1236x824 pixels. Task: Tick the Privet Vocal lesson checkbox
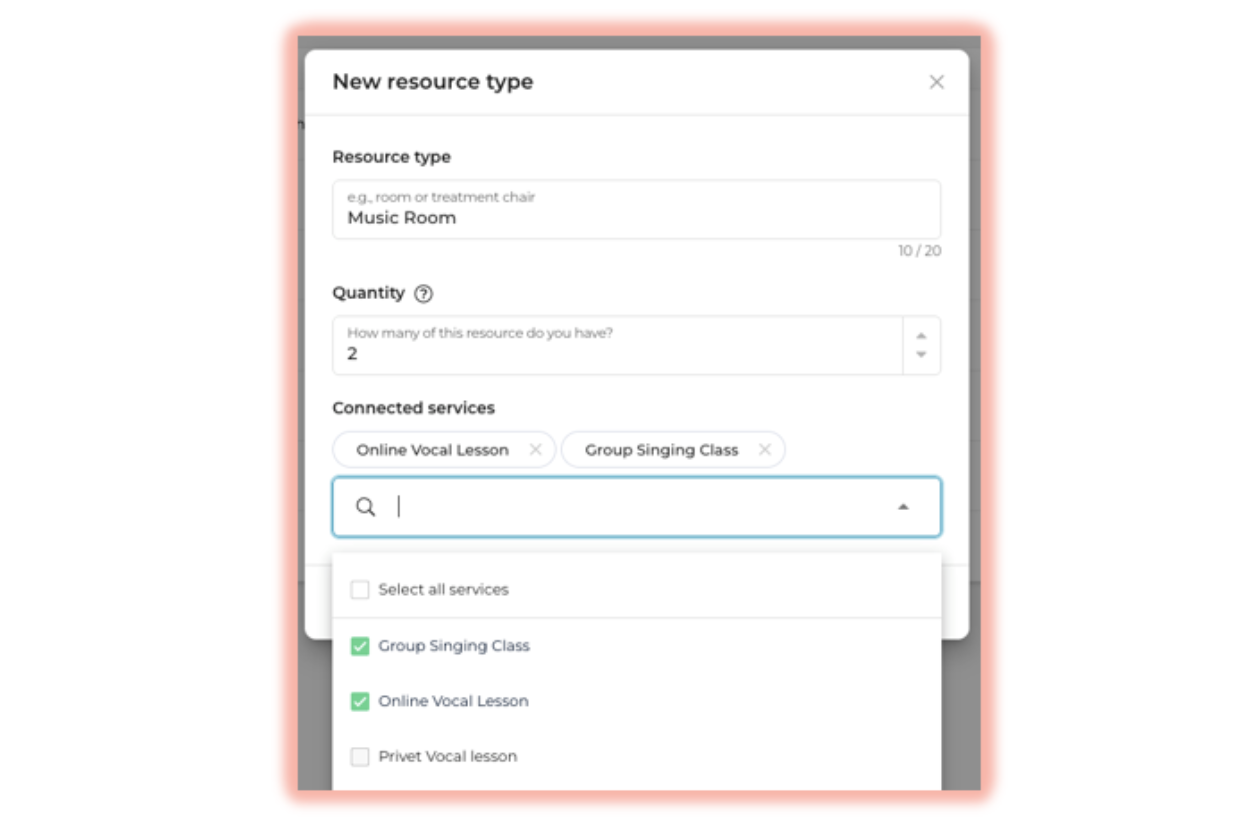[x=360, y=757]
